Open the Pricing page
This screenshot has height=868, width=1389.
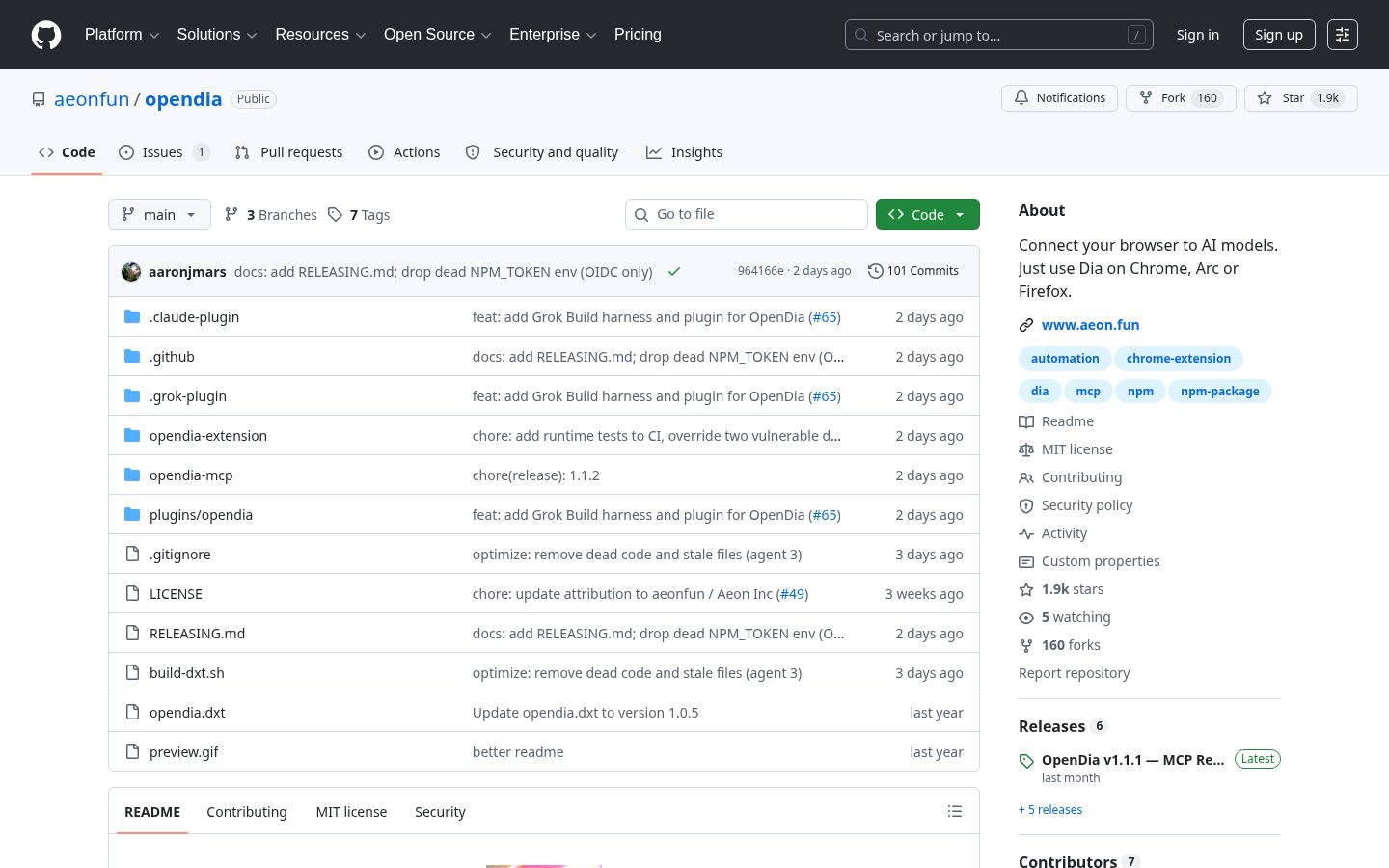(x=638, y=35)
